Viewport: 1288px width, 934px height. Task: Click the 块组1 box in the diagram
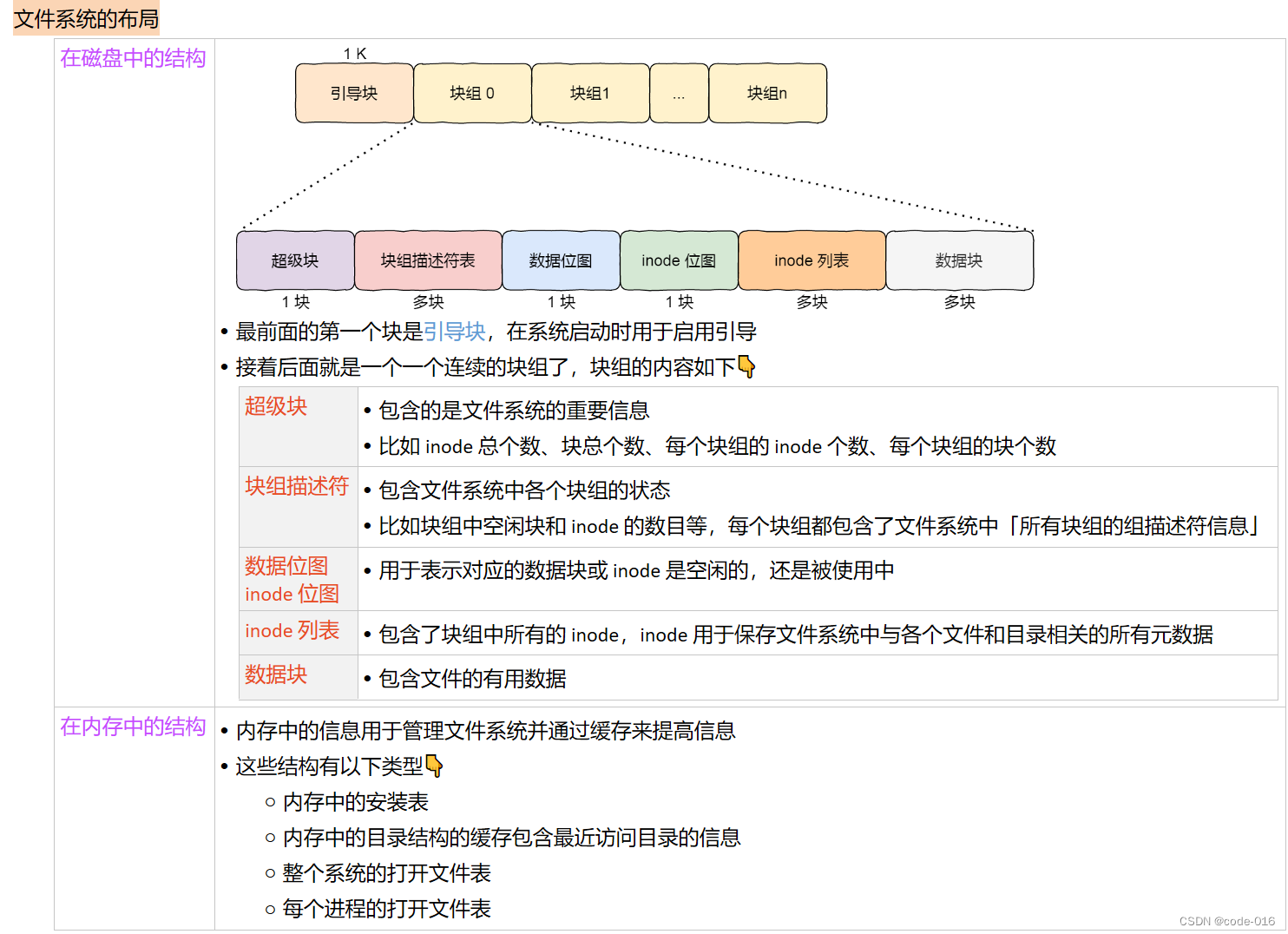coord(590,93)
